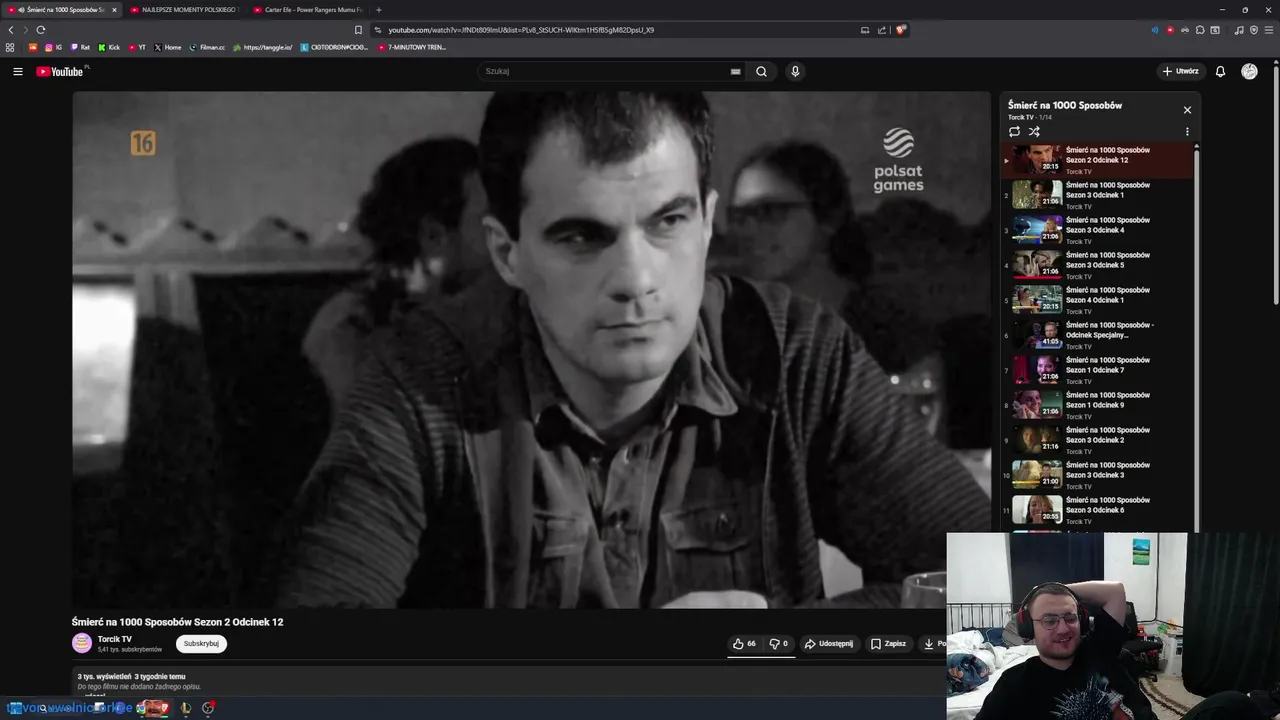This screenshot has width=1280, height=720.
Task: Open a new browser tab
Action: (378, 10)
